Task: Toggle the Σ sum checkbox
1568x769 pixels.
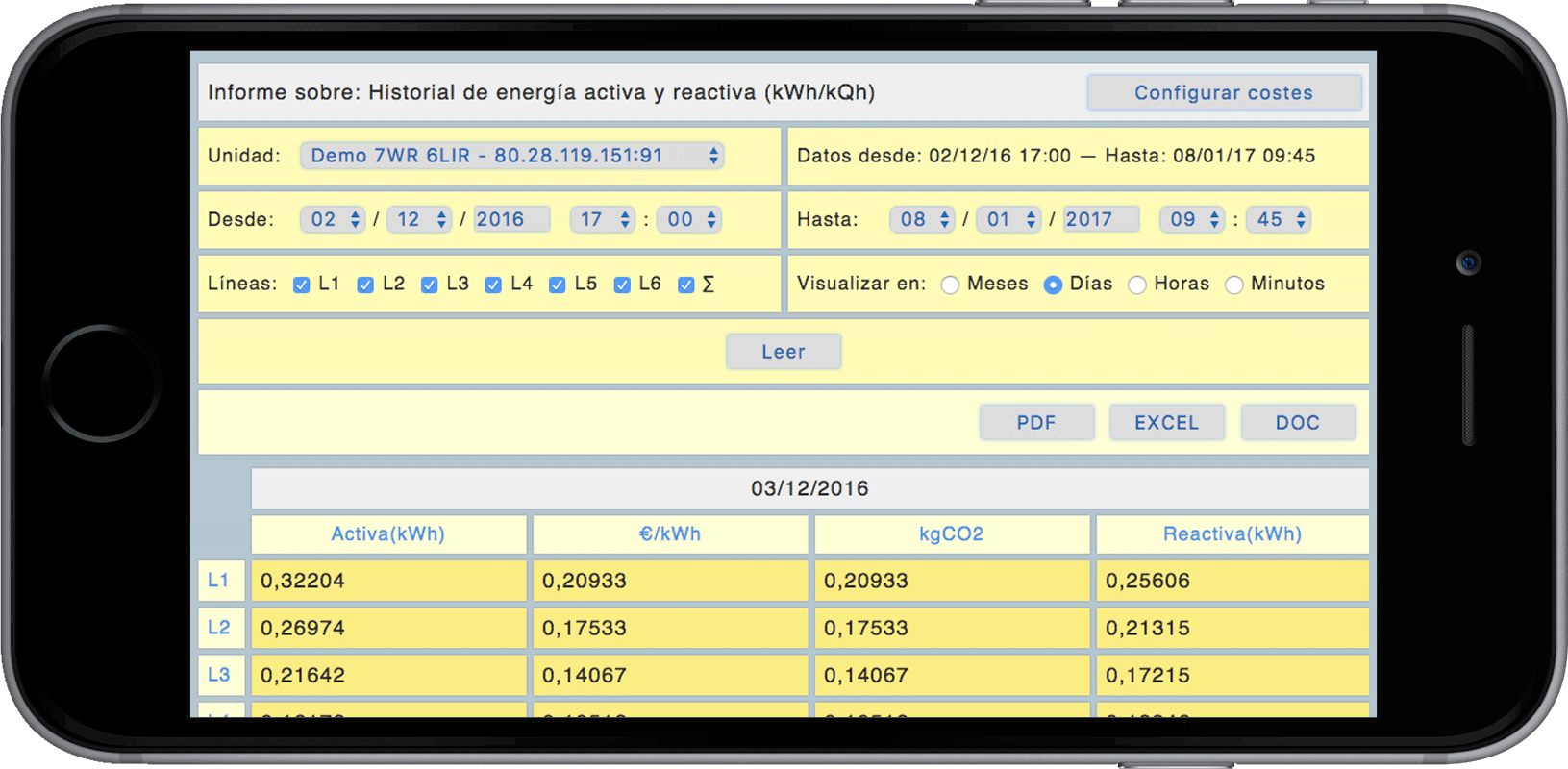Action: (686, 285)
